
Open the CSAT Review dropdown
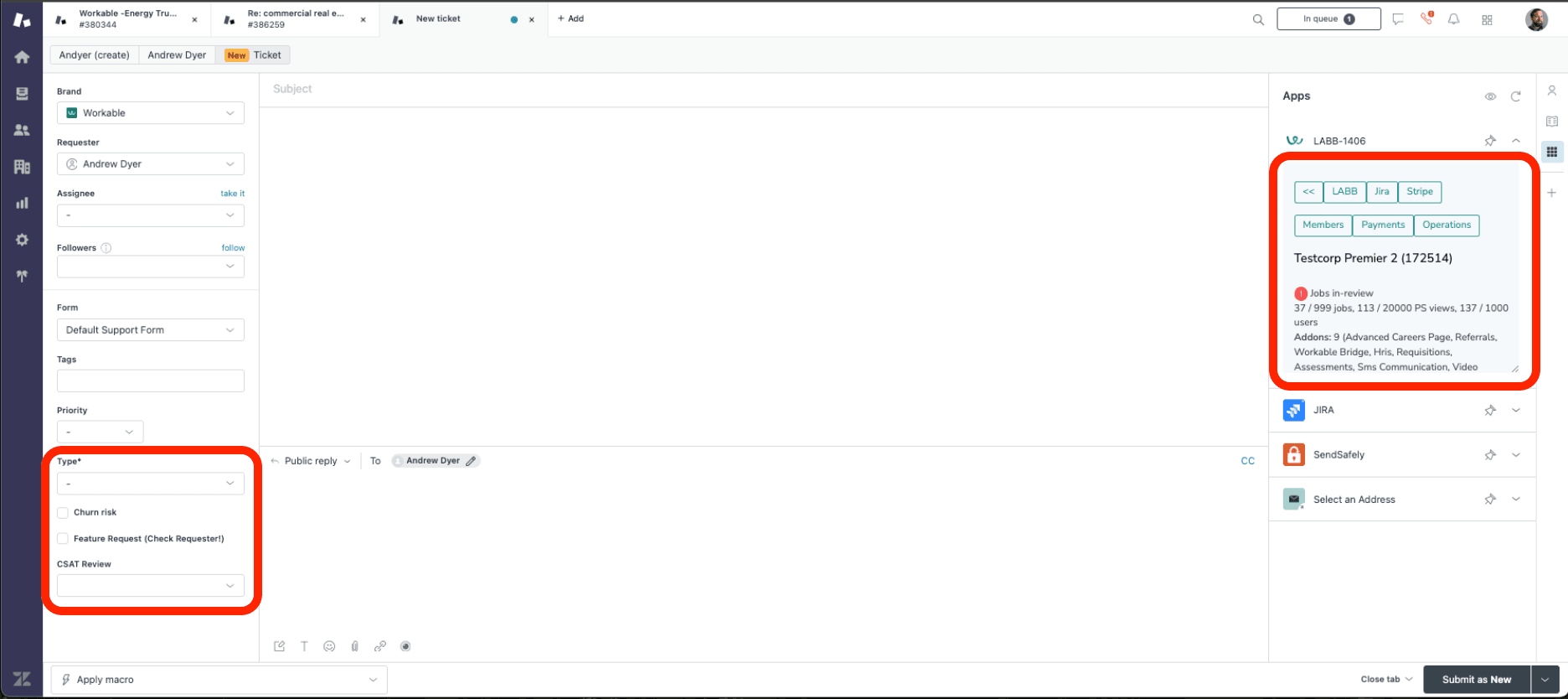[x=151, y=586]
